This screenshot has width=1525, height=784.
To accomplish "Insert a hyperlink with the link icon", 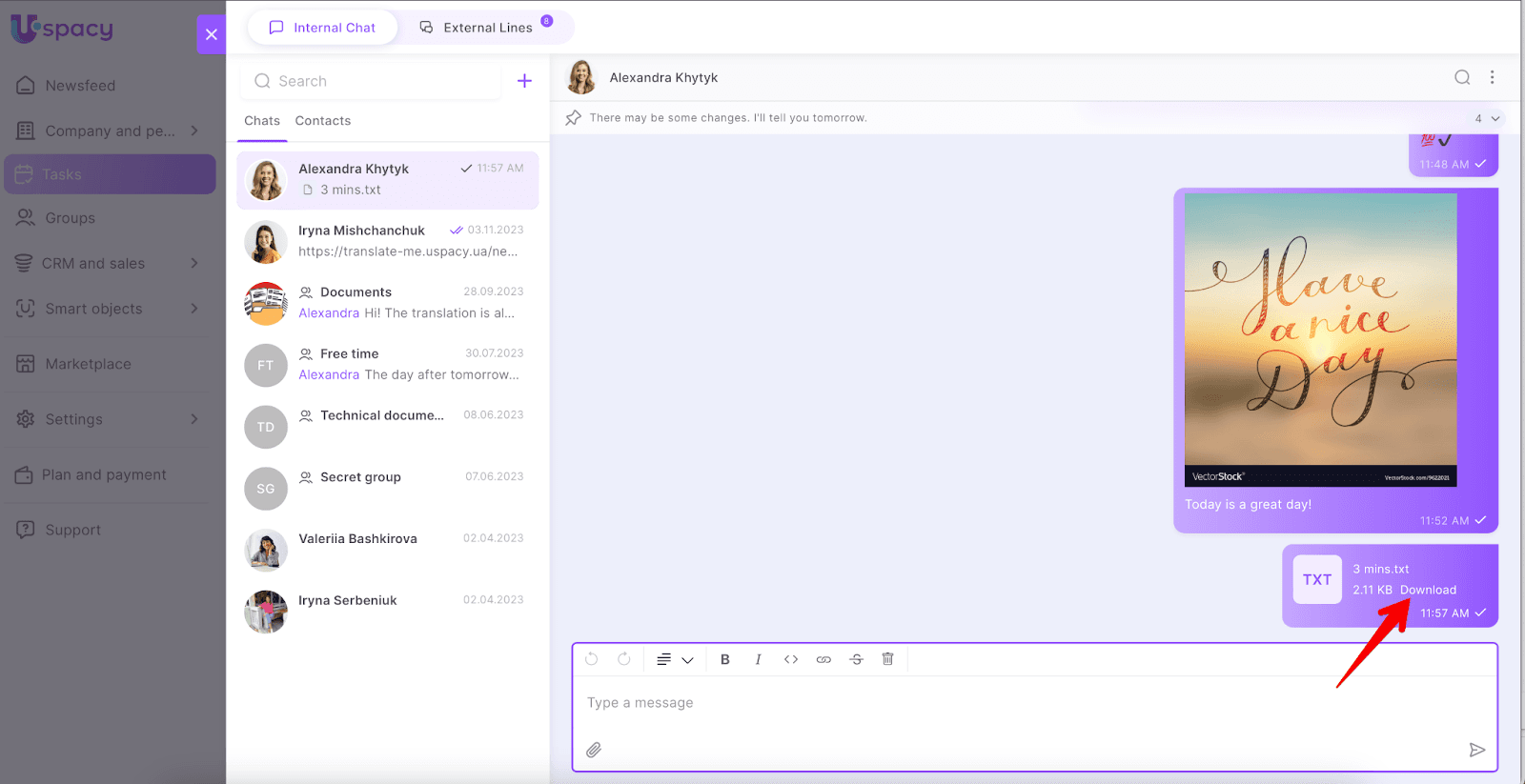I will pyautogui.click(x=823, y=659).
